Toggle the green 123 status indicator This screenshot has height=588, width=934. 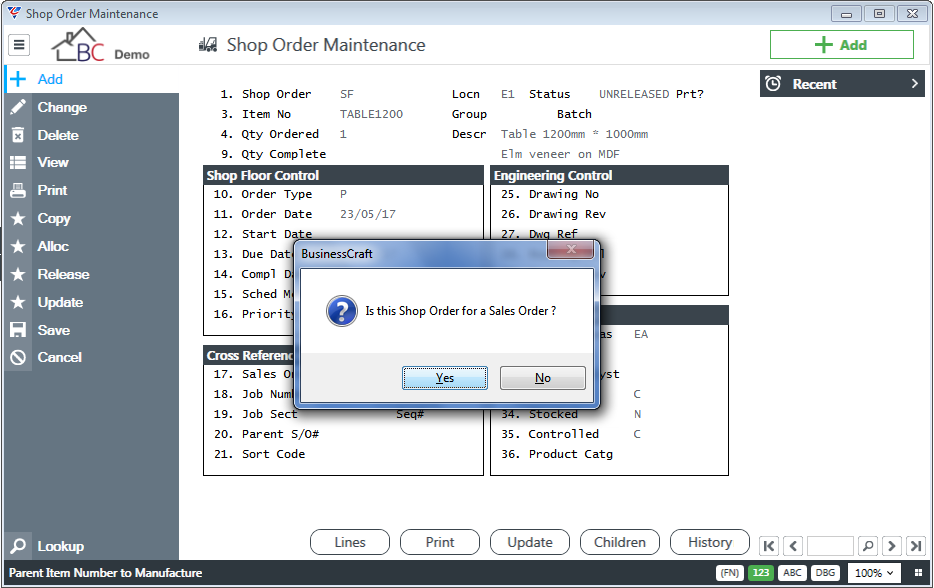[x=761, y=573]
